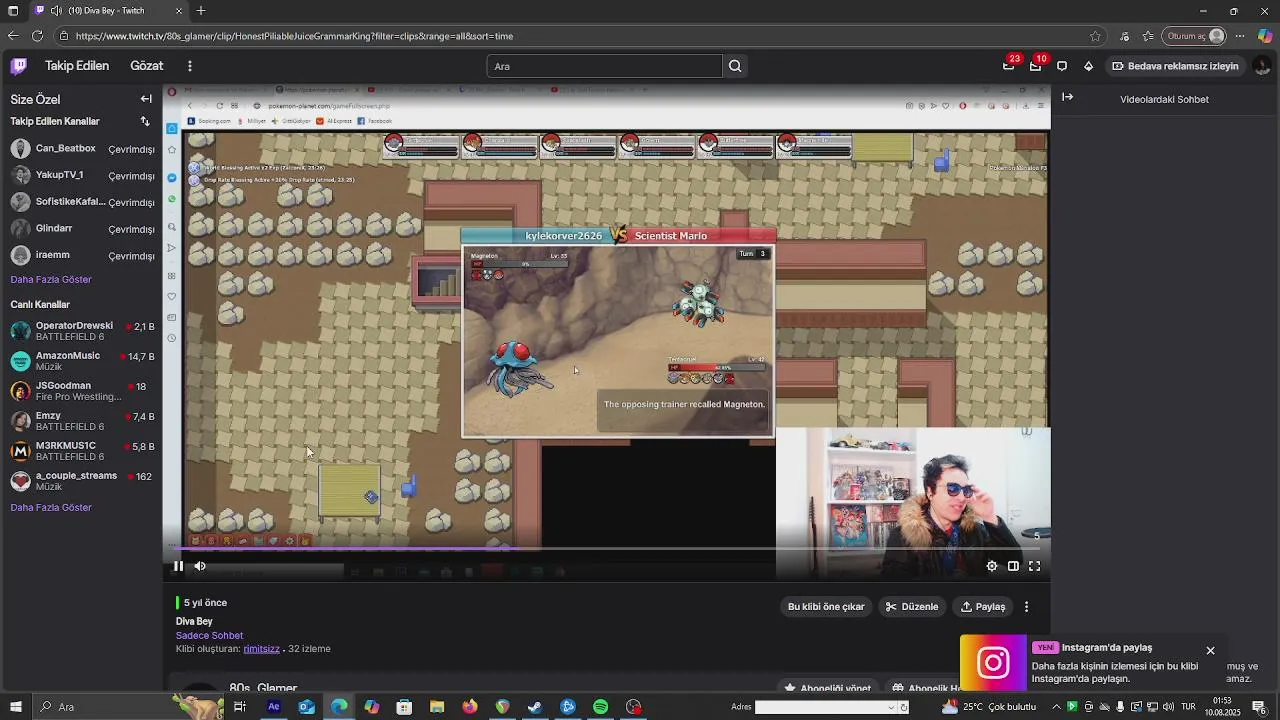Open YakupTV_1 channel in sidebar
The height and width of the screenshot is (720, 1280).
click(82, 175)
